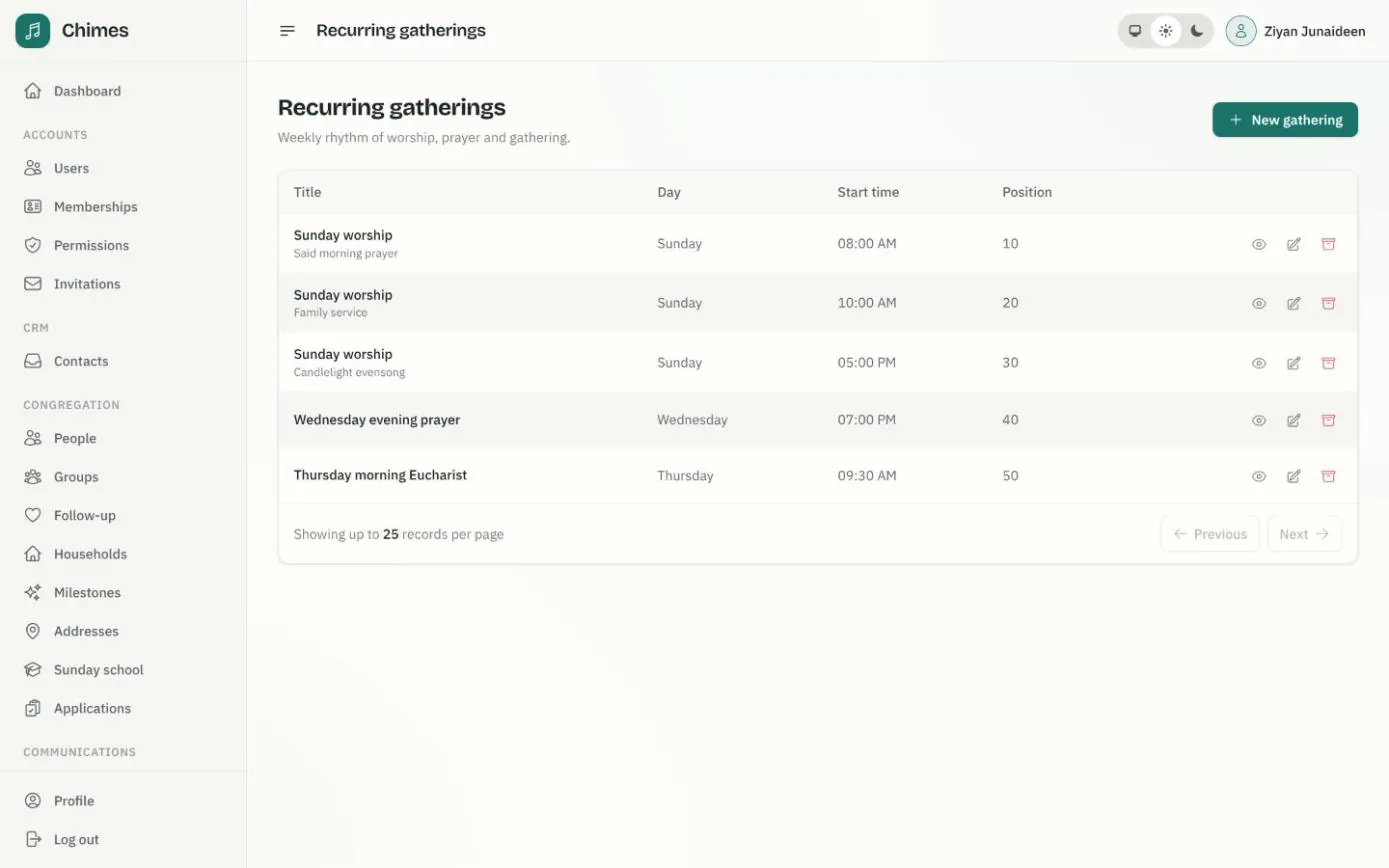1389x868 pixels.
Task: Toggle the sidebar hamburger menu
Action: pos(287,31)
